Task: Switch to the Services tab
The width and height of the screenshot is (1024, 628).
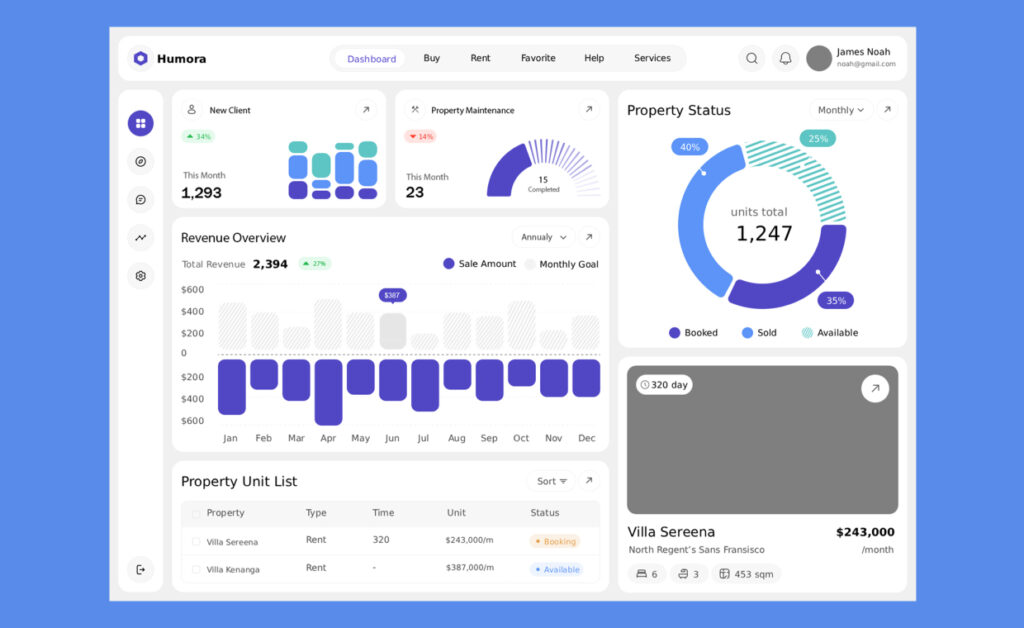Action: [652, 58]
